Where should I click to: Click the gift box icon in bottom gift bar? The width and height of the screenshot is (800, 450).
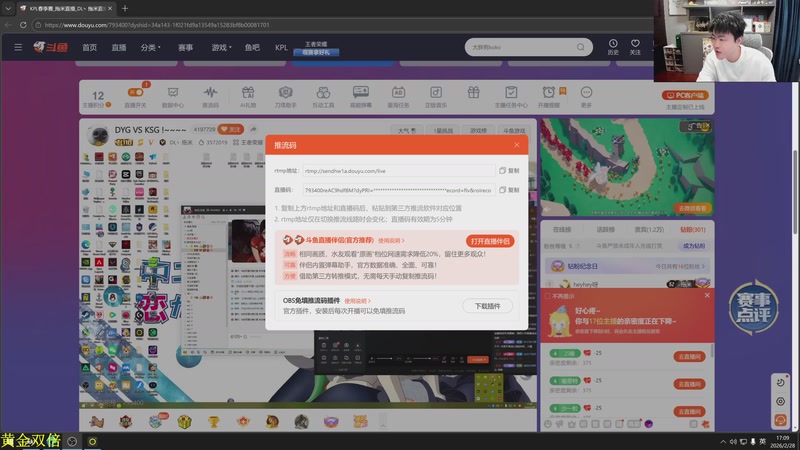click(185, 421)
